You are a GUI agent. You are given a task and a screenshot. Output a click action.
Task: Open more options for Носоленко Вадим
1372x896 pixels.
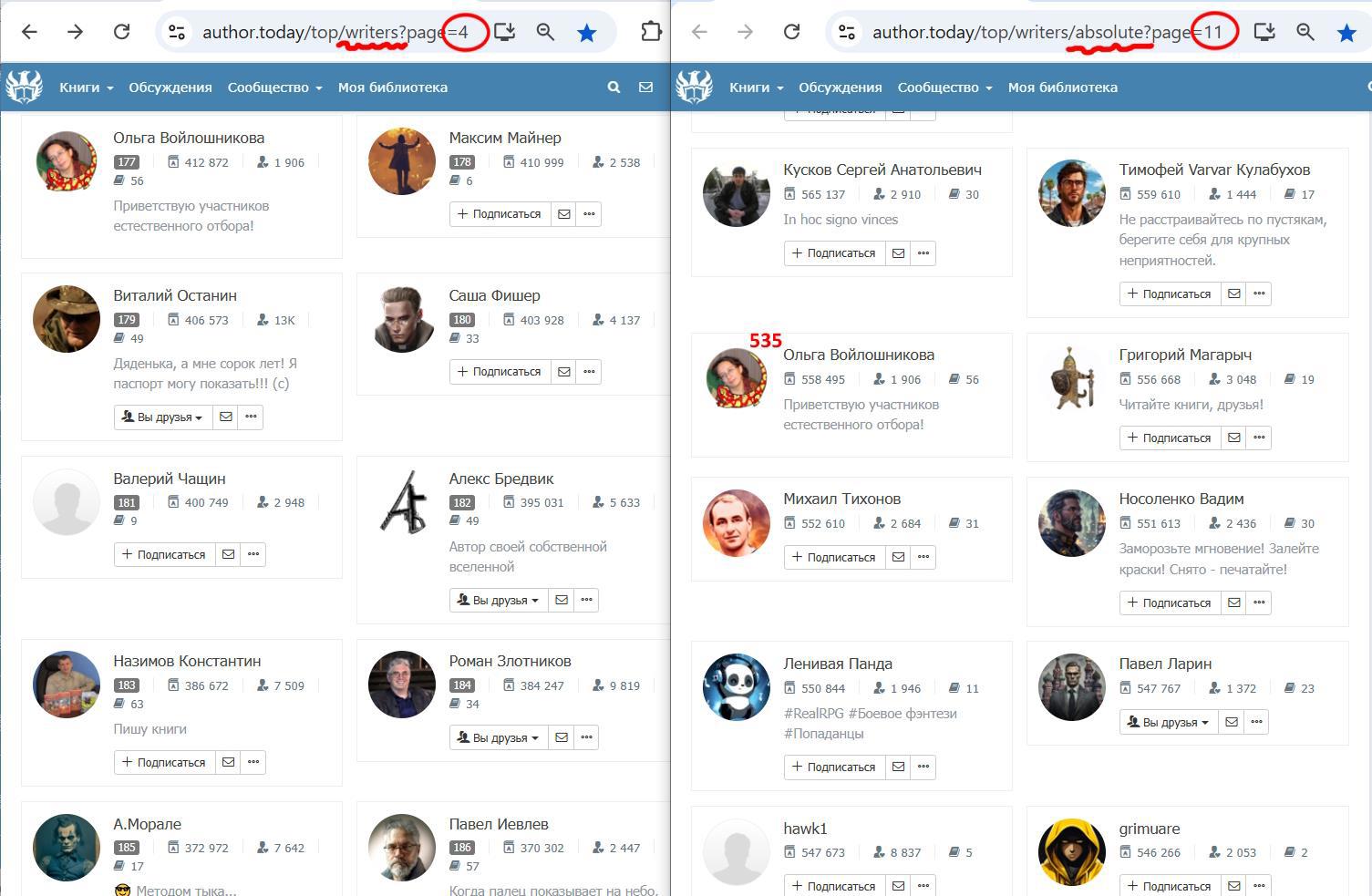pyautogui.click(x=1259, y=602)
